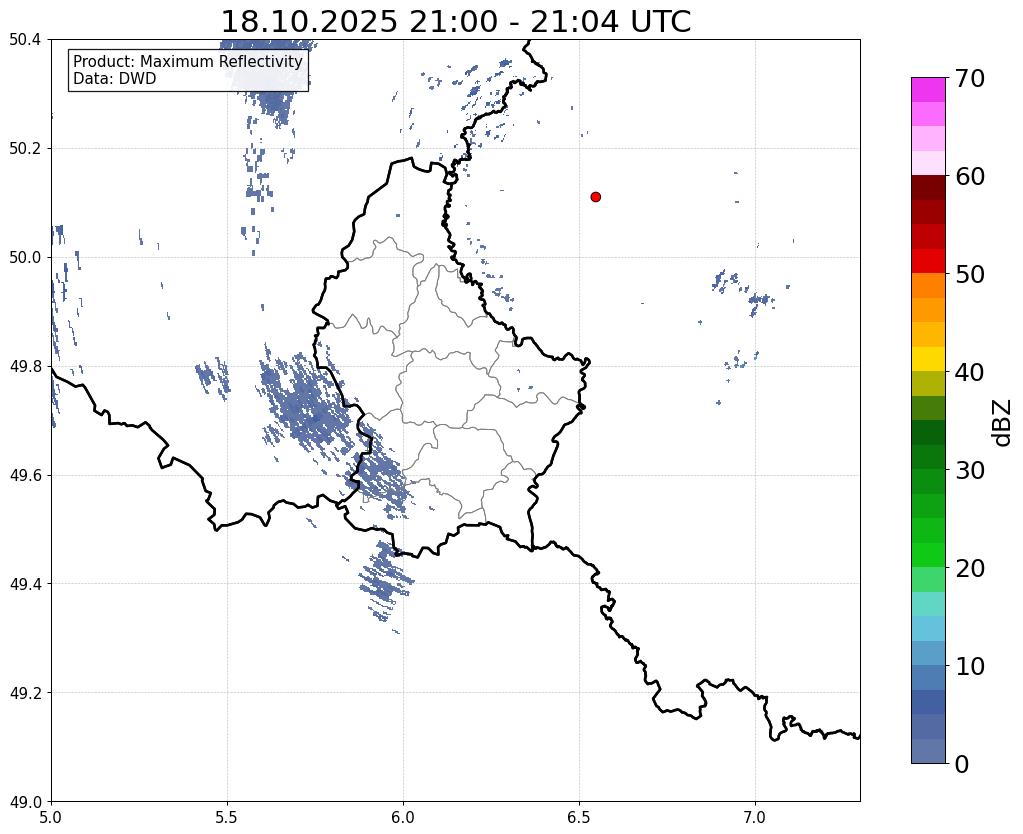The height and width of the screenshot is (834, 1023).
Task: Click the yellow 40 dBZ colorbar segment
Action: coord(928,359)
